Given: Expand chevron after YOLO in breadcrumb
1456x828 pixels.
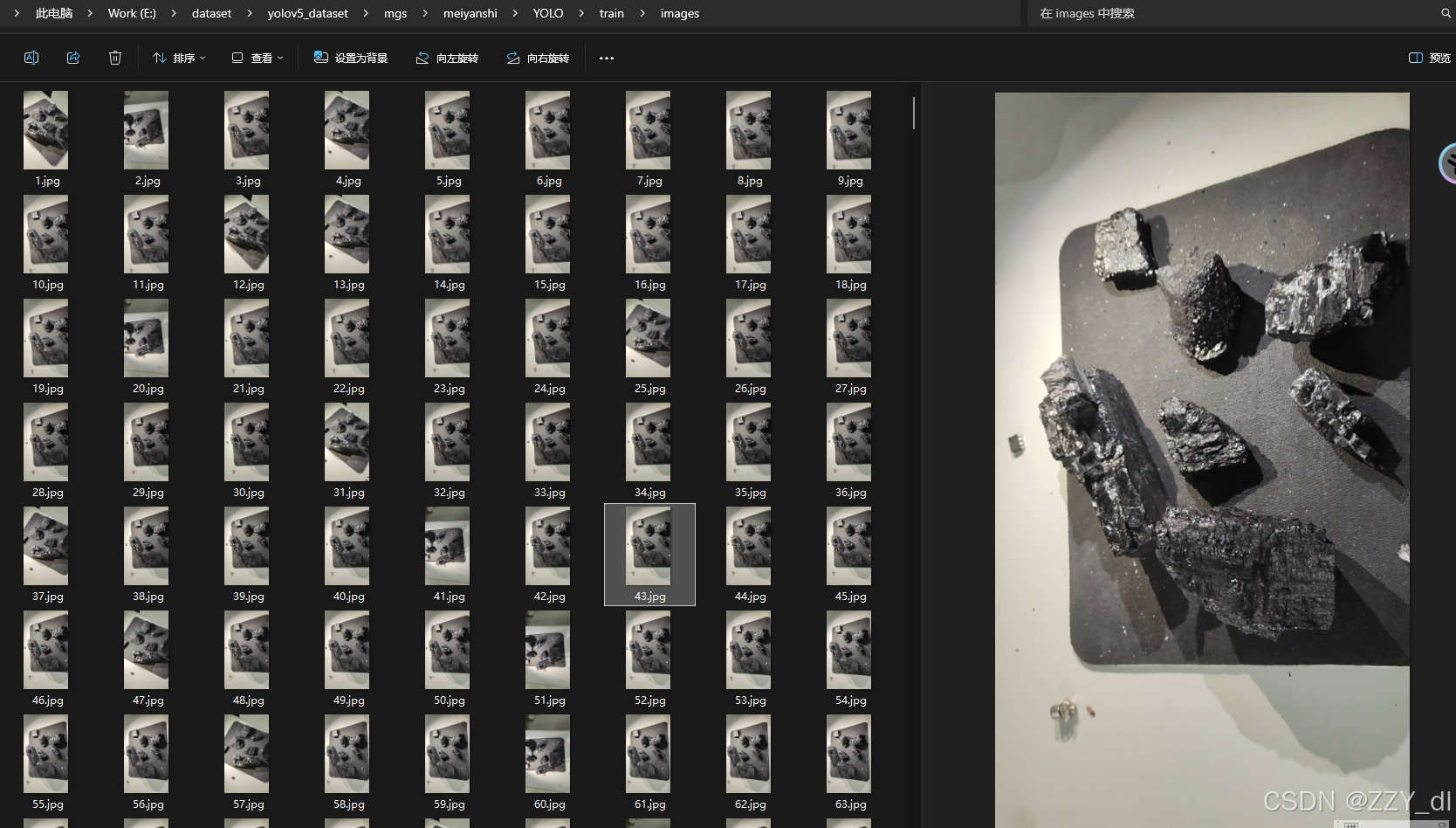Looking at the screenshot, I should tap(581, 13).
